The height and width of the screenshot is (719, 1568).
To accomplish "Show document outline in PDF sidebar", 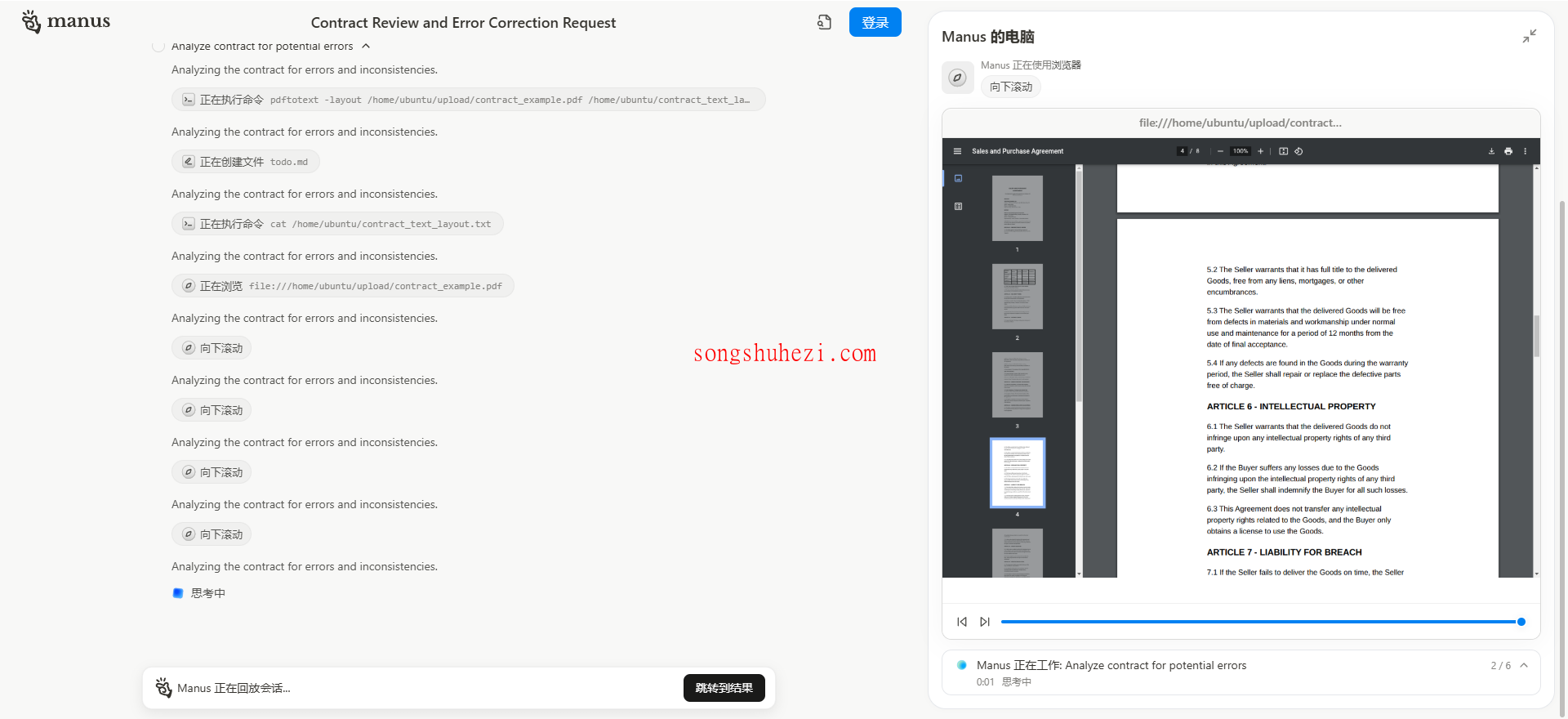I will (958, 206).
